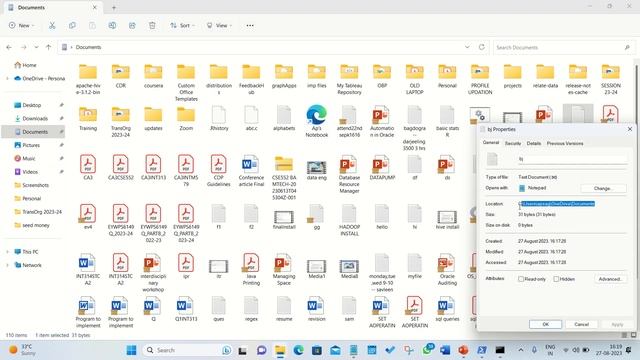The image size is (640, 360).
Task: Open Microsoft Edge from taskbar
Action: (298, 350)
